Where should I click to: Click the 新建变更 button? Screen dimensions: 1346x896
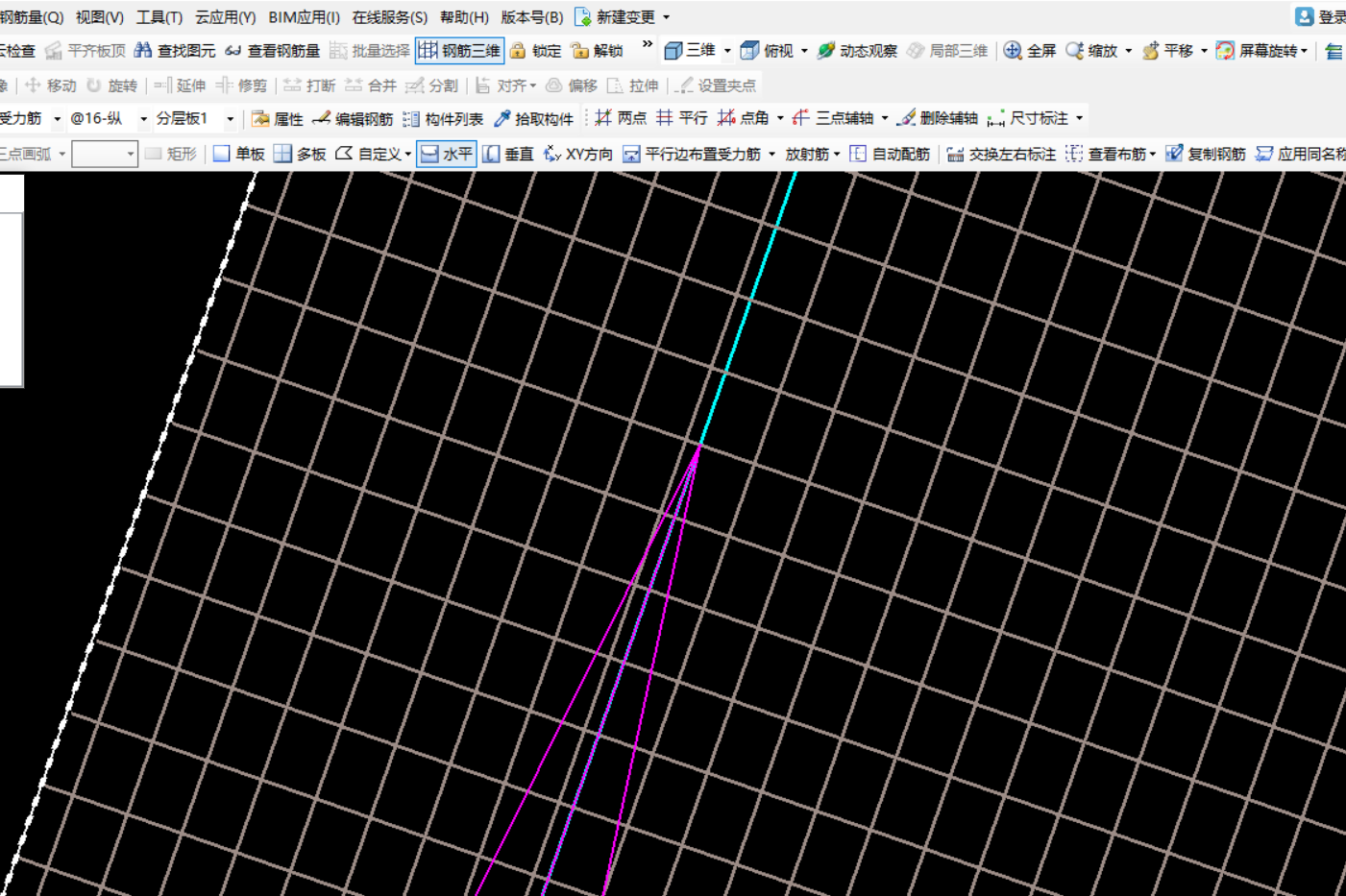coord(615,17)
